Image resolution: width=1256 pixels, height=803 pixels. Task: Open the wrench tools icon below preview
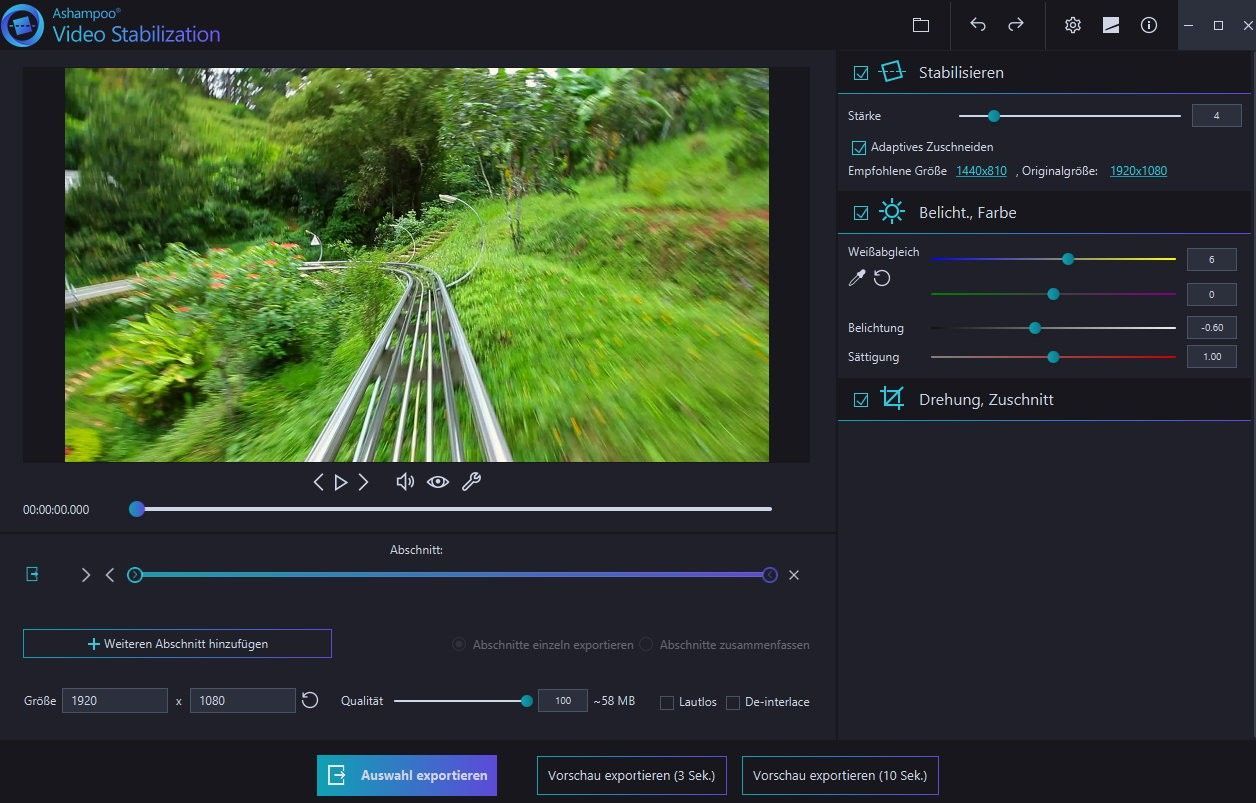471,482
